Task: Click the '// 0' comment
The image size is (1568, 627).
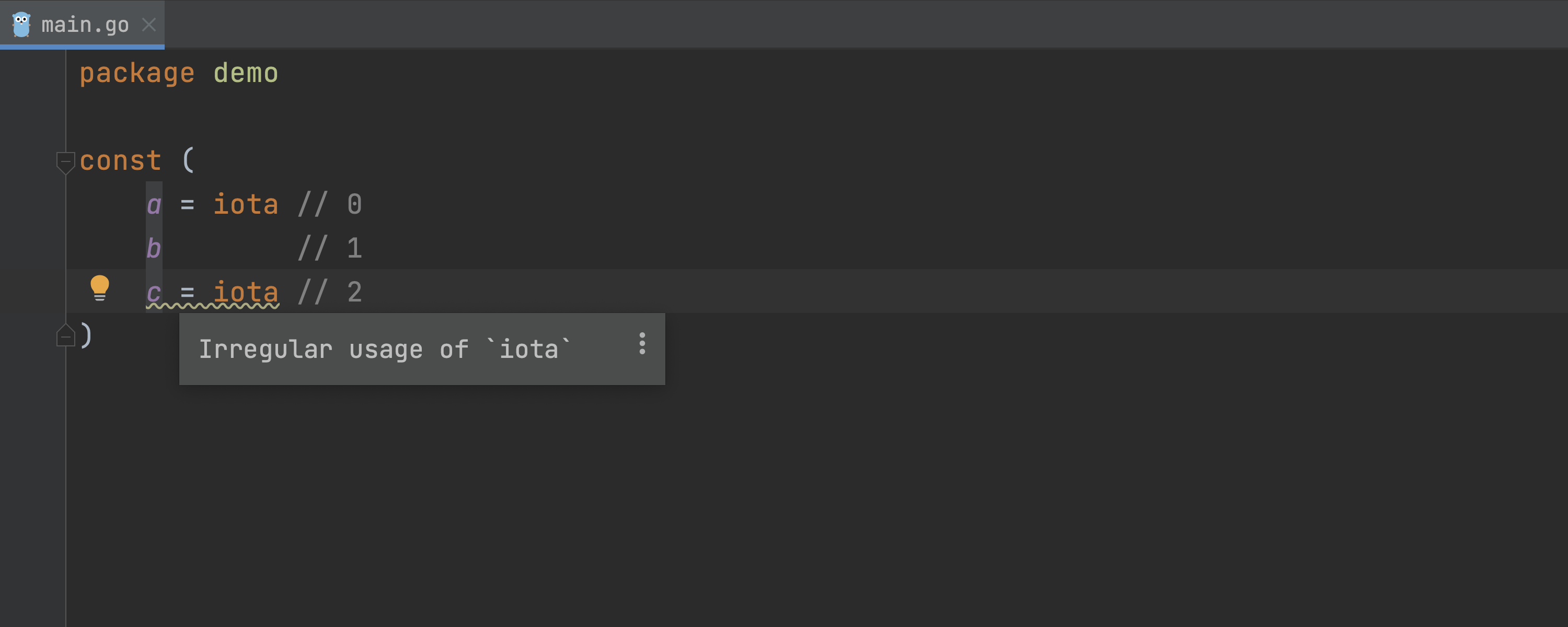Action: (x=330, y=204)
